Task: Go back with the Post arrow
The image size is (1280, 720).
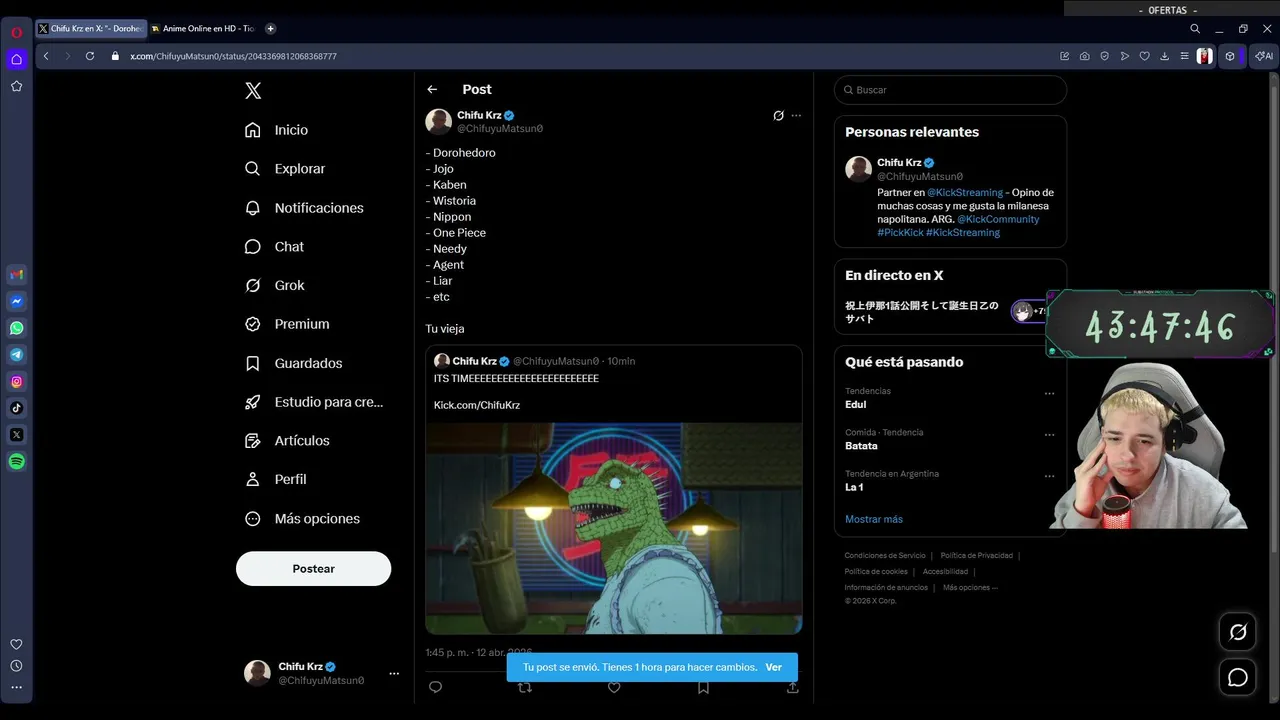Action: 432,89
